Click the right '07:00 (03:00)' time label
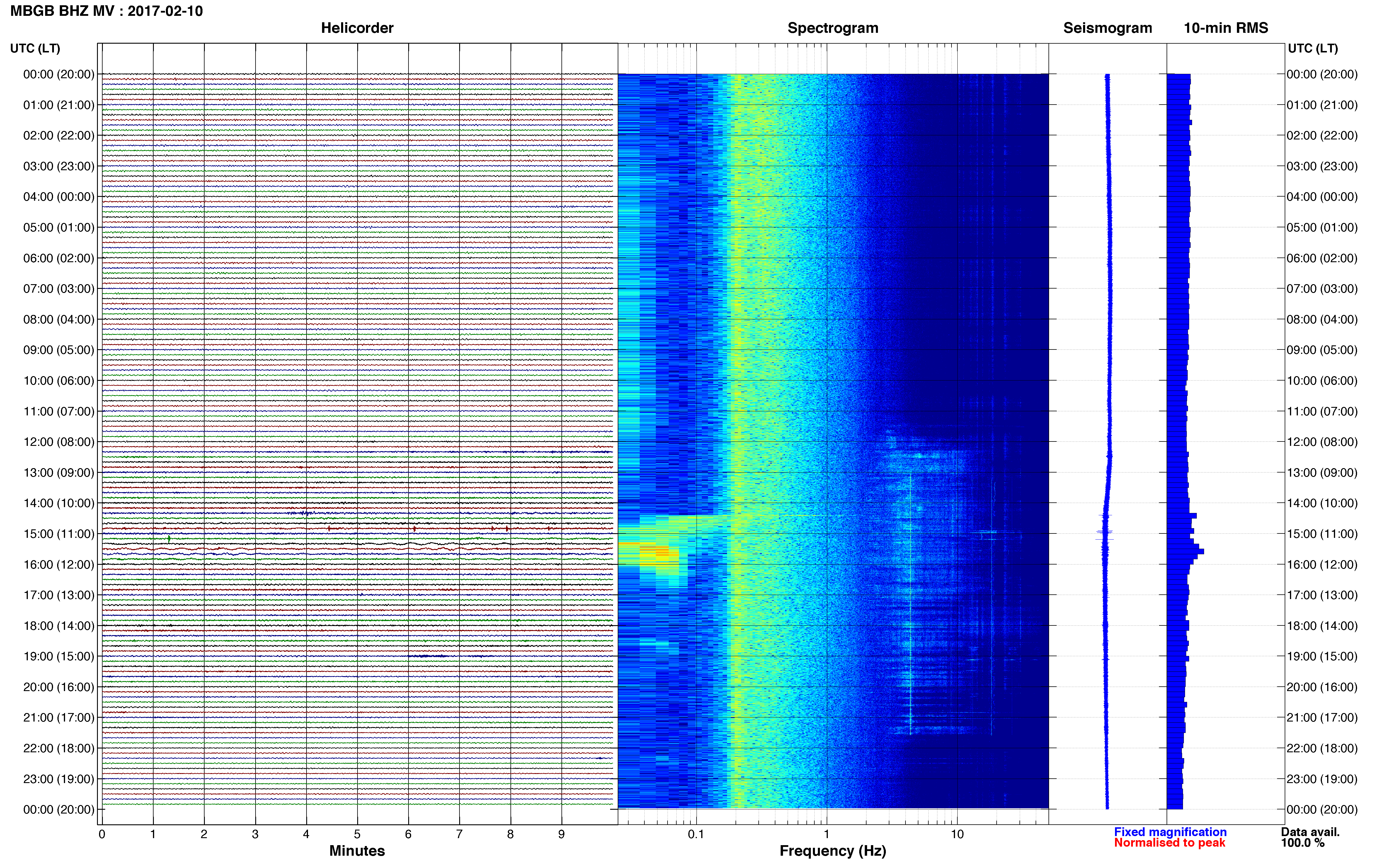 [x=1322, y=289]
